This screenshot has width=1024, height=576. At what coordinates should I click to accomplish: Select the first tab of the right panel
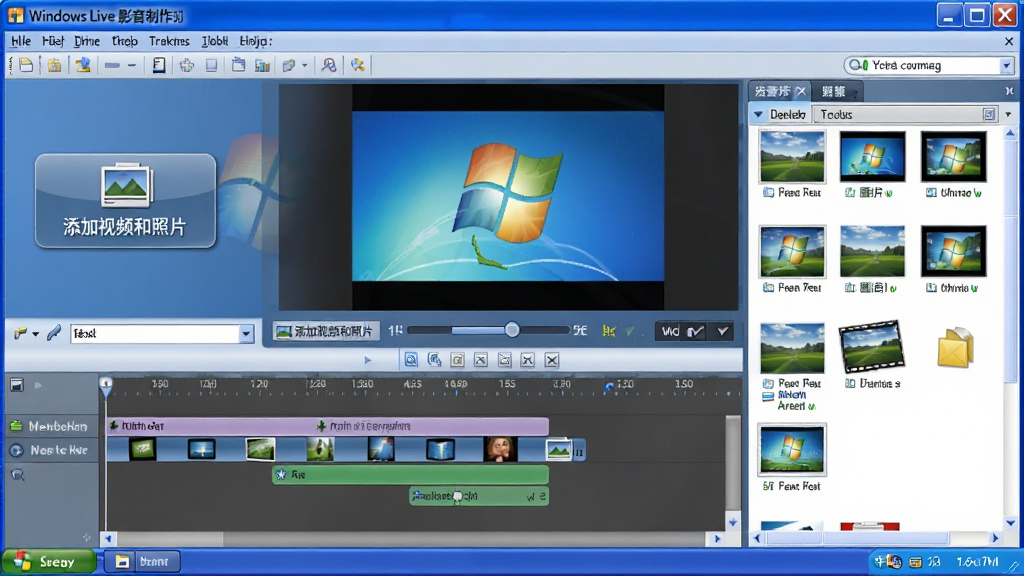tap(773, 91)
